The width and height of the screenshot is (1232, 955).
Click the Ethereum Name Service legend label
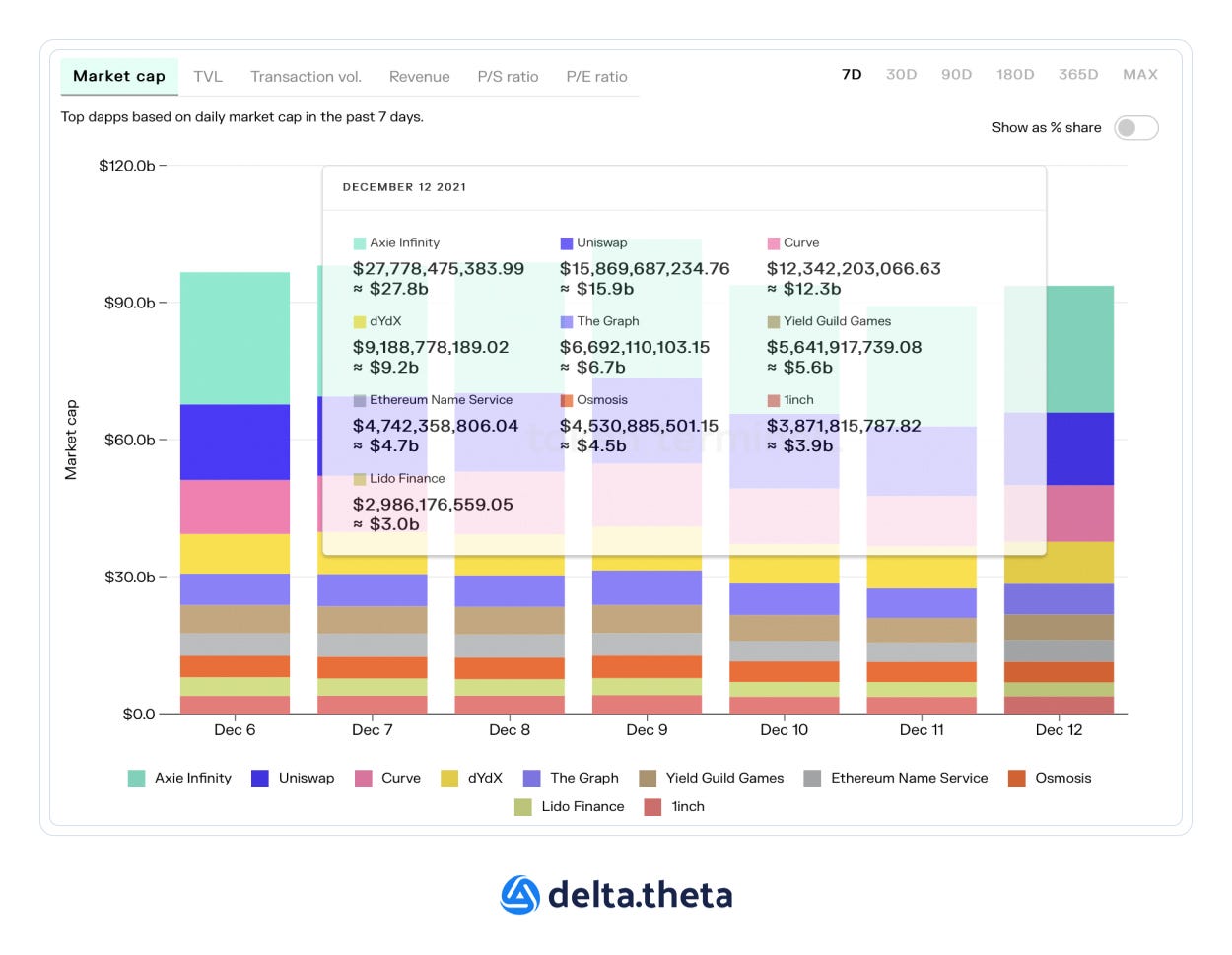coord(909,778)
